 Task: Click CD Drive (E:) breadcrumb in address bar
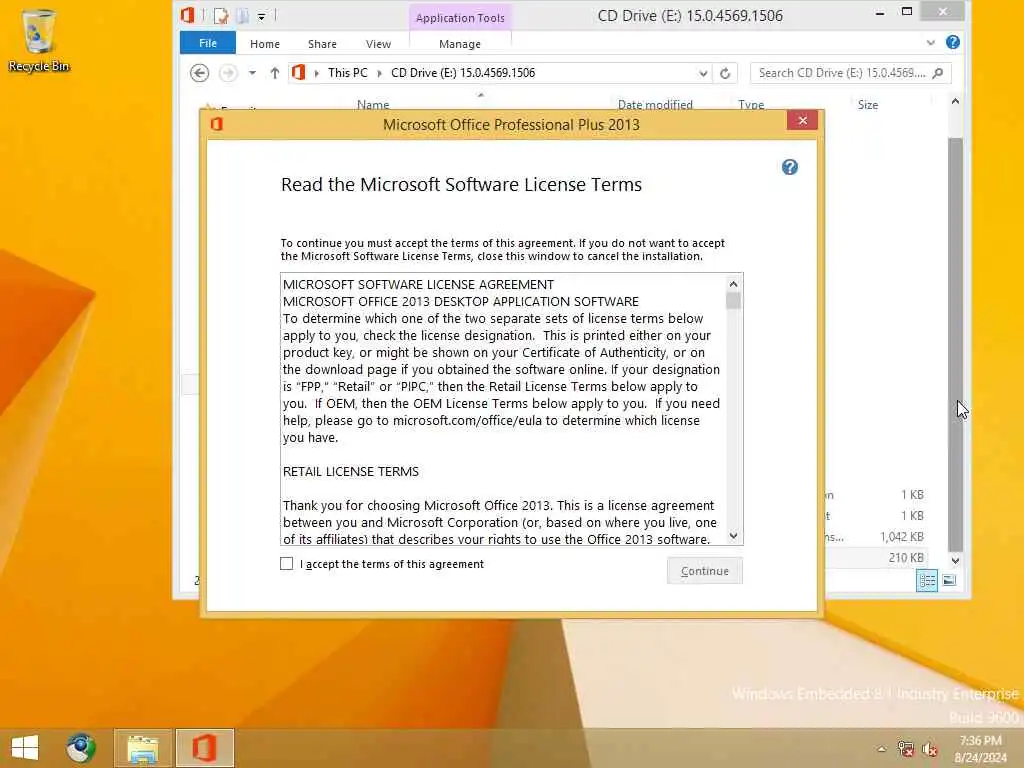tap(462, 72)
